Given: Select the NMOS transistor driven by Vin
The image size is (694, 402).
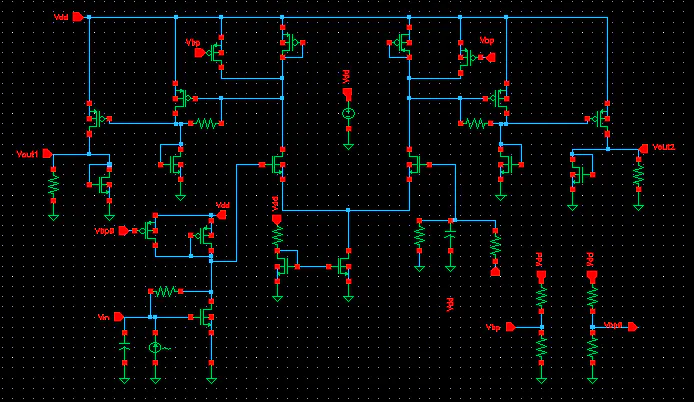Looking at the screenshot, I should (x=204, y=317).
